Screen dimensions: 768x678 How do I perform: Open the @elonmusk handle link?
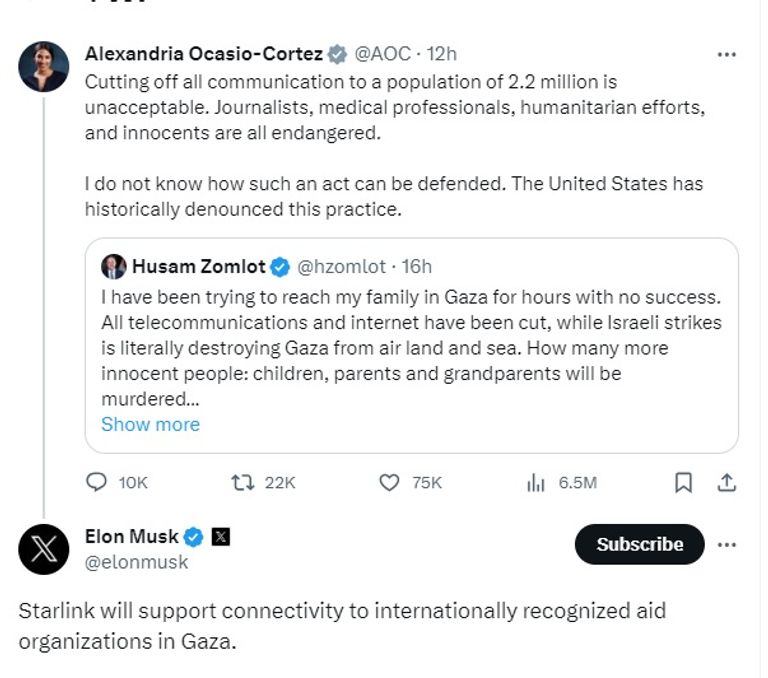(x=136, y=562)
